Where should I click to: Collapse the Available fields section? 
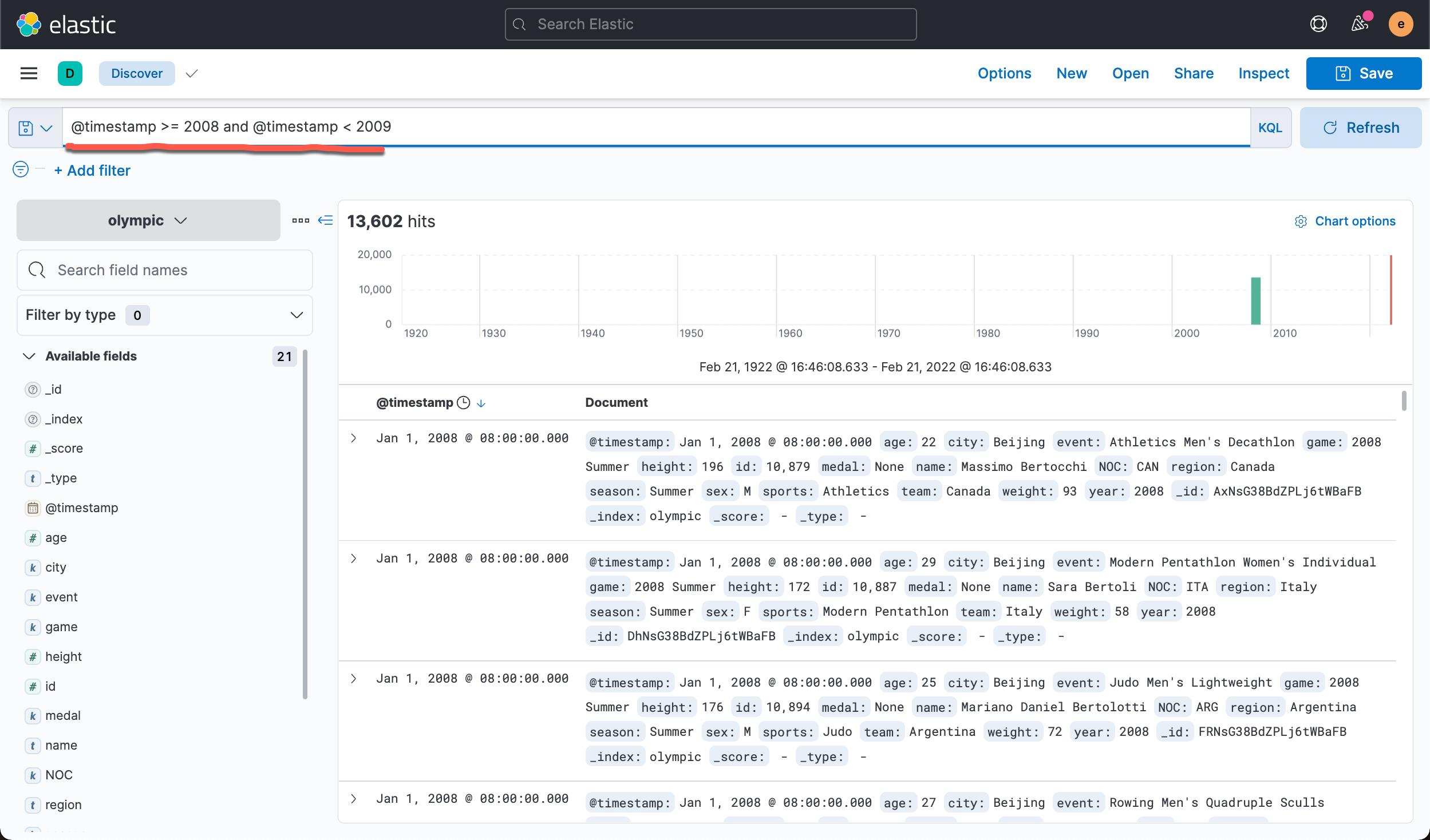tap(29, 356)
